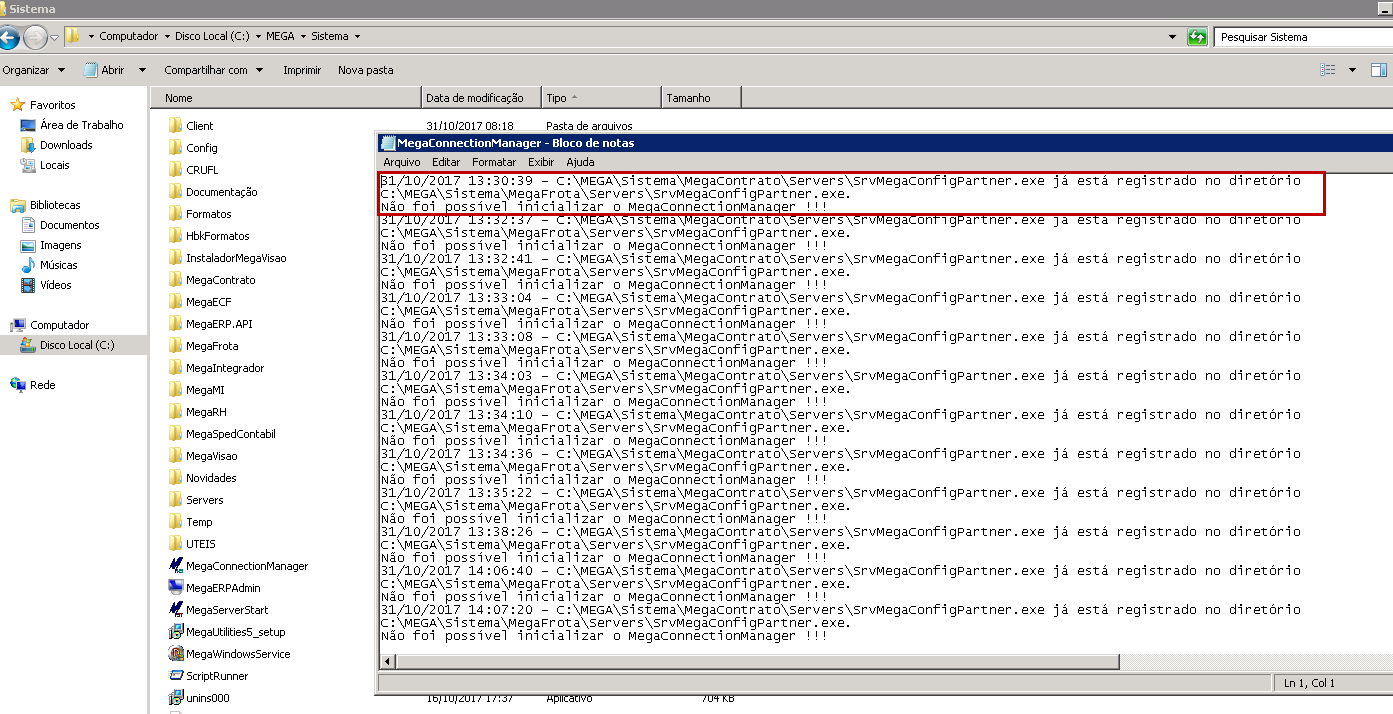Select the CRUFL folder
Image resolution: width=1393 pixels, height=714 pixels.
click(201, 170)
